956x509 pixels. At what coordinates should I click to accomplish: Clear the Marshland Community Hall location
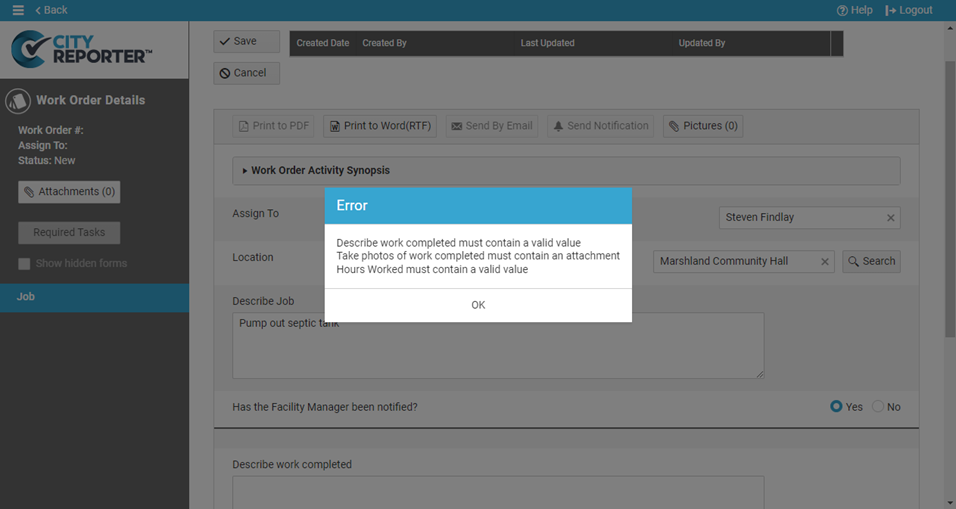tap(825, 262)
